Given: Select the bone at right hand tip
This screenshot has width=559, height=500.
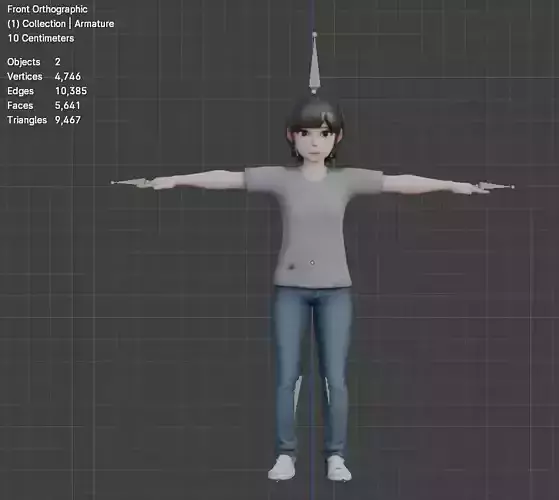Looking at the screenshot, I should (x=496, y=186).
